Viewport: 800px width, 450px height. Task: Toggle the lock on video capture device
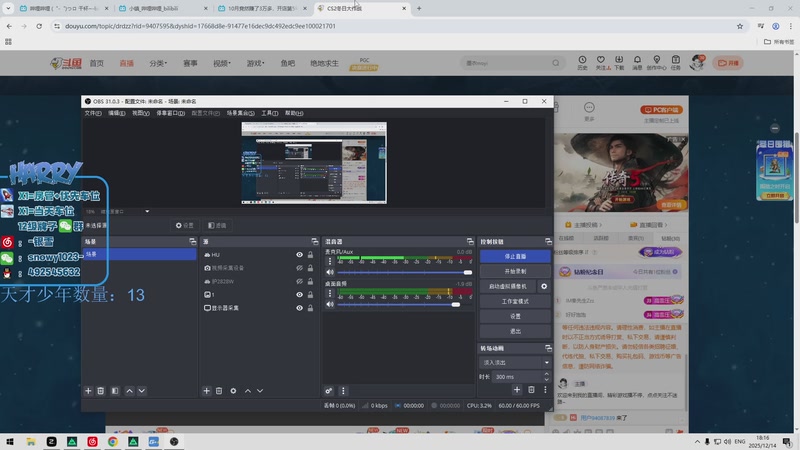point(310,268)
